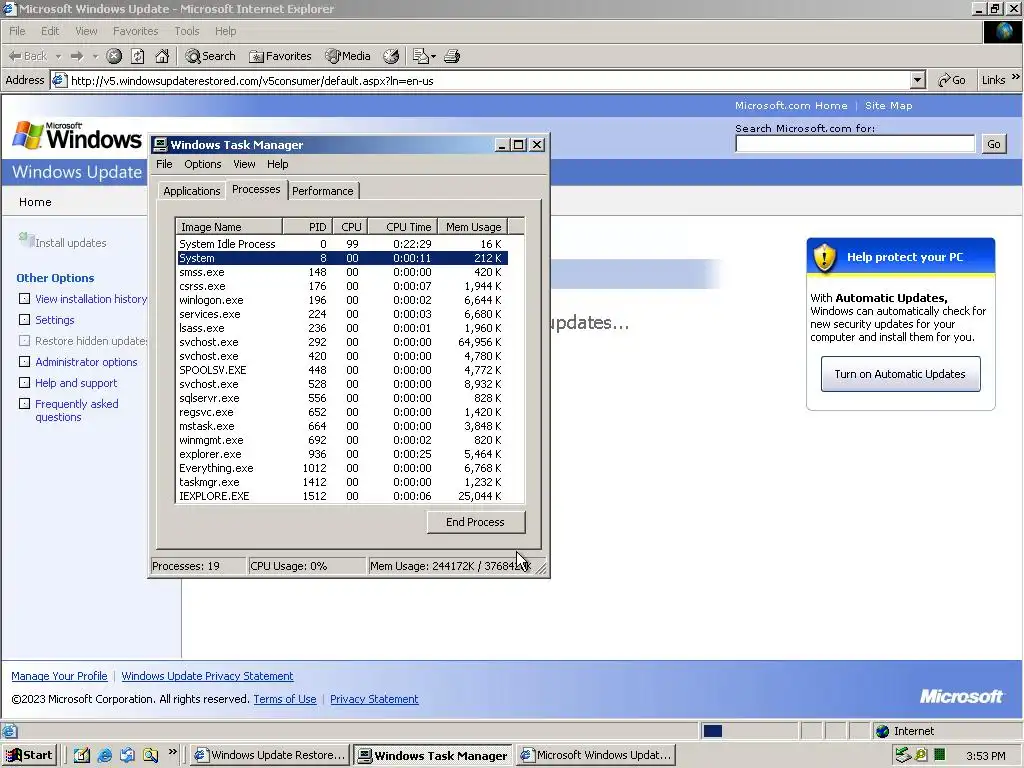
Task: Click the shield icon in Help protect box
Action: 825,257
